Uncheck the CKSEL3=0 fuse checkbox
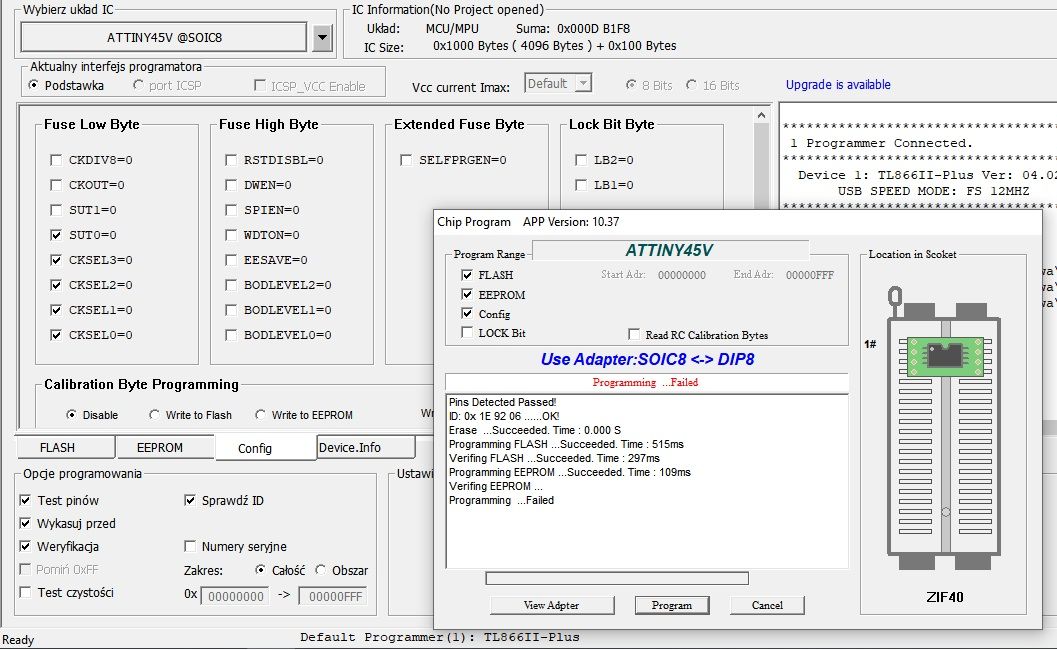 [x=56, y=260]
